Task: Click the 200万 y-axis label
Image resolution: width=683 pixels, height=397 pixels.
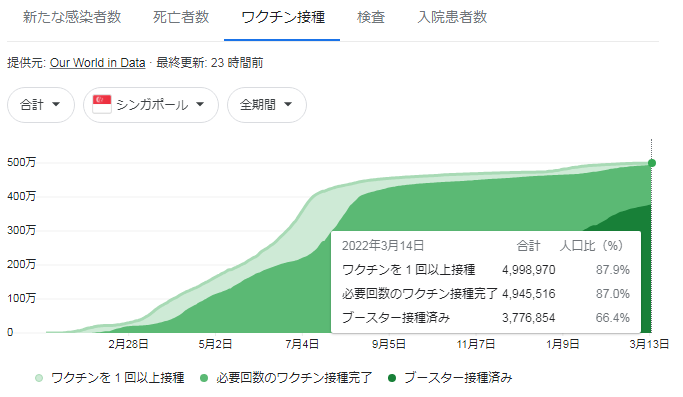Action: pyautogui.click(x=21, y=265)
